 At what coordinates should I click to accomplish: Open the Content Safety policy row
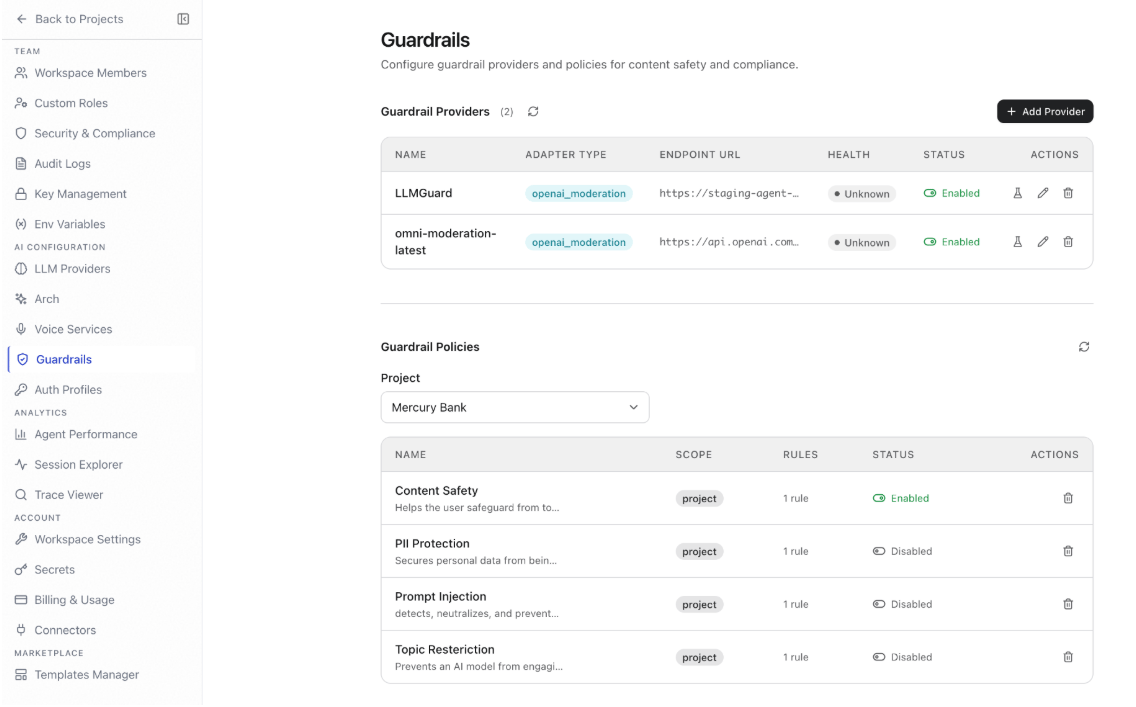click(x=737, y=498)
